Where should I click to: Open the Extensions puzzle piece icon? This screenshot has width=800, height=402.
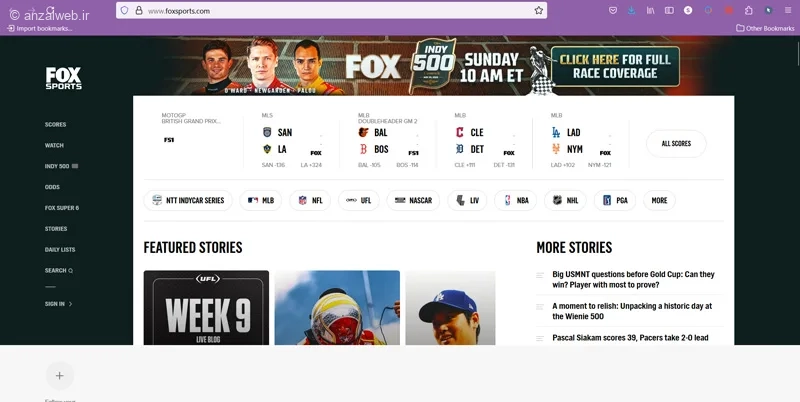tap(748, 10)
